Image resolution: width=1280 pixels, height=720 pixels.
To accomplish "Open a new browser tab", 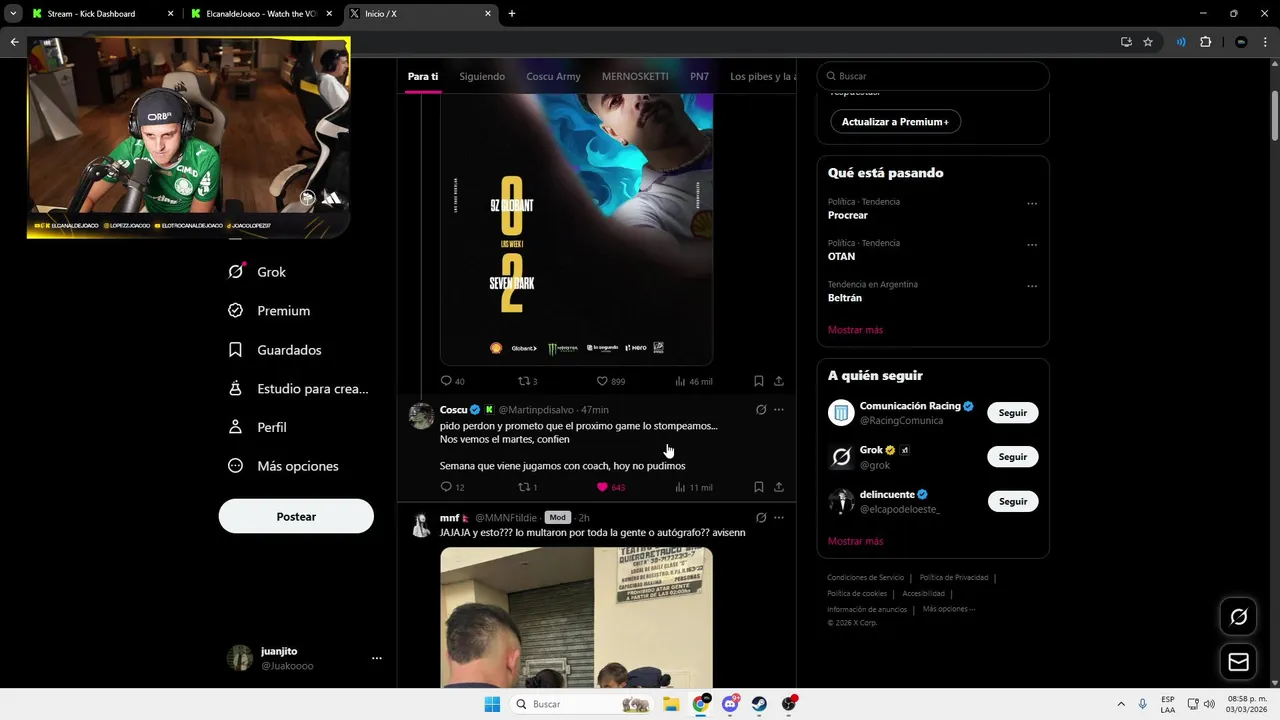I will (512, 14).
